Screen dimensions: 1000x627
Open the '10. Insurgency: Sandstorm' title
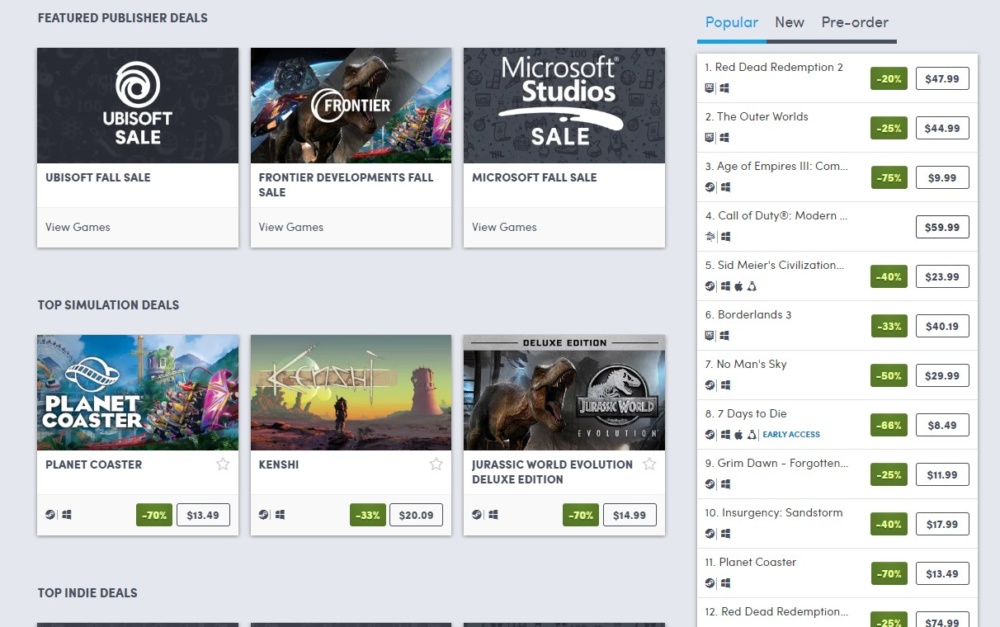pos(774,512)
